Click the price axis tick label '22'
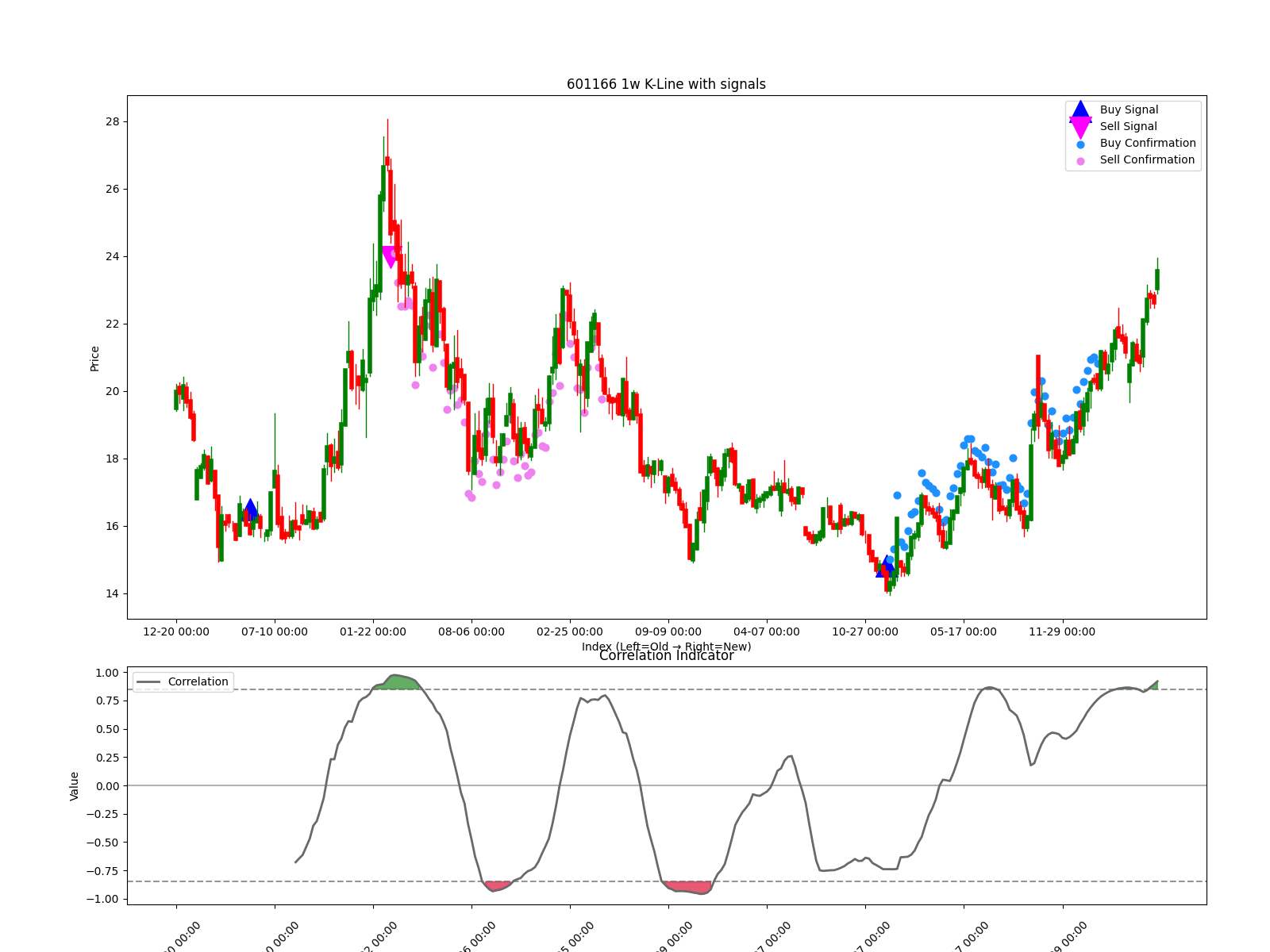This screenshot has height=952, width=1270. tap(112, 324)
